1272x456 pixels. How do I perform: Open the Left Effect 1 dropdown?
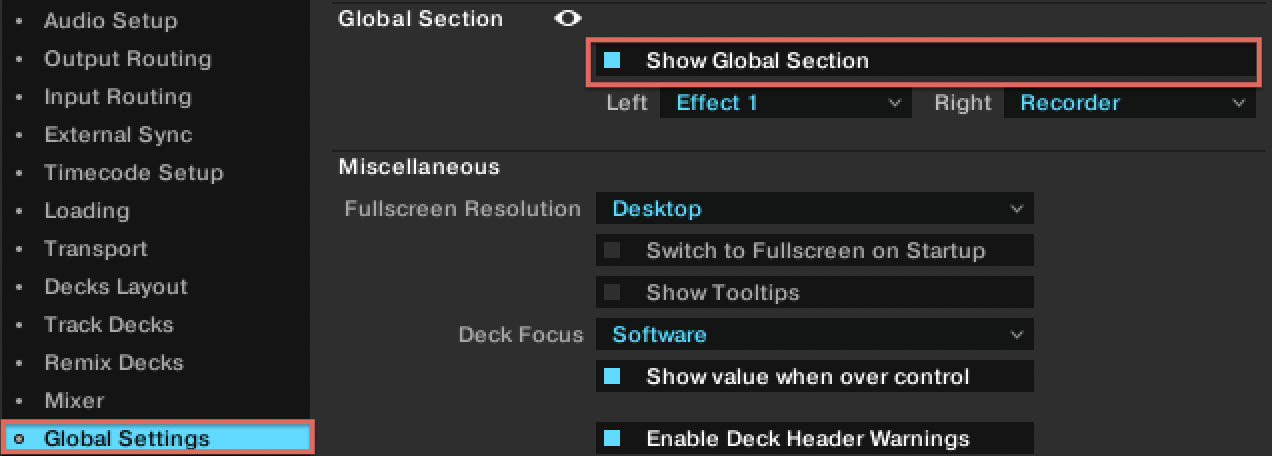click(786, 103)
